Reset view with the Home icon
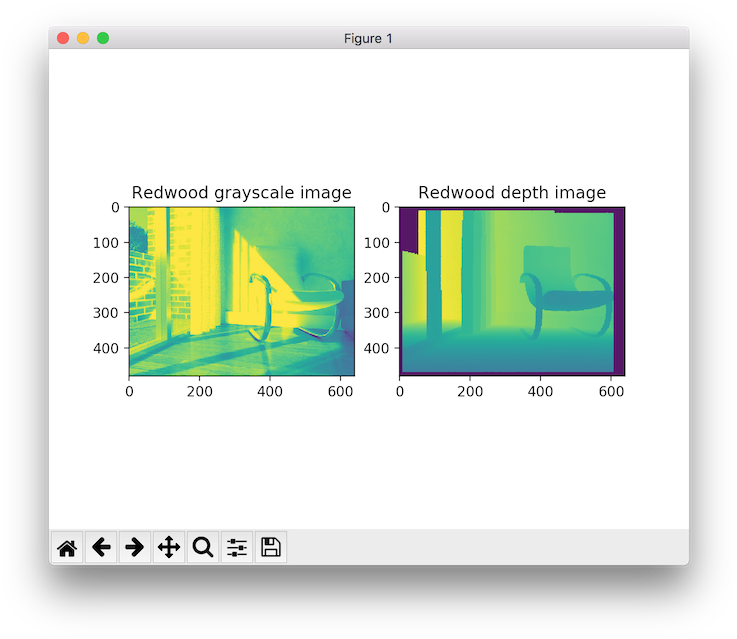 click(x=67, y=547)
